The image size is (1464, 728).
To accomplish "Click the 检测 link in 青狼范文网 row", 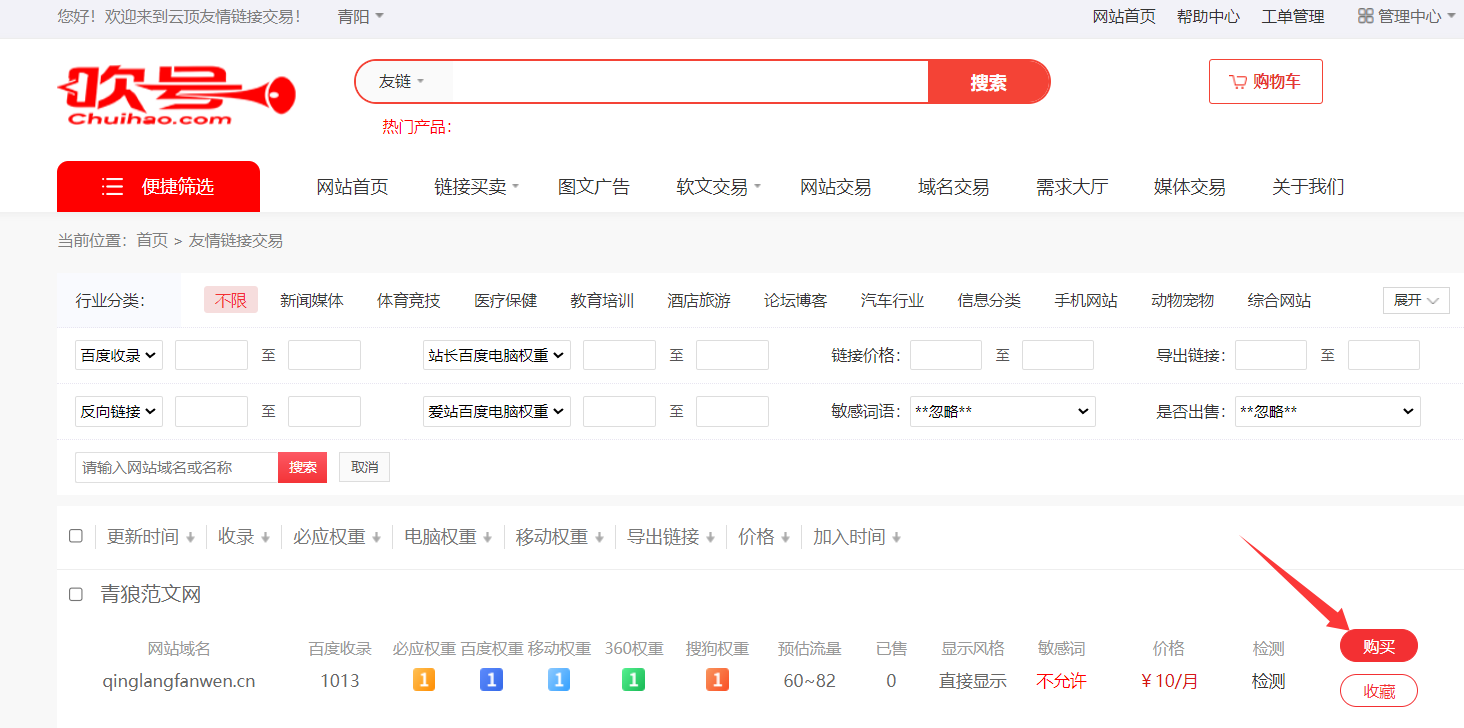I will (x=1268, y=681).
